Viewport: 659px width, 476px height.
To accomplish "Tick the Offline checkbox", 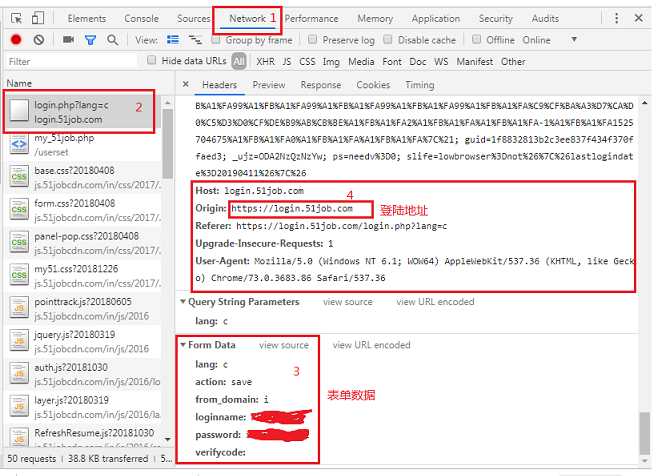I will pyautogui.click(x=476, y=39).
